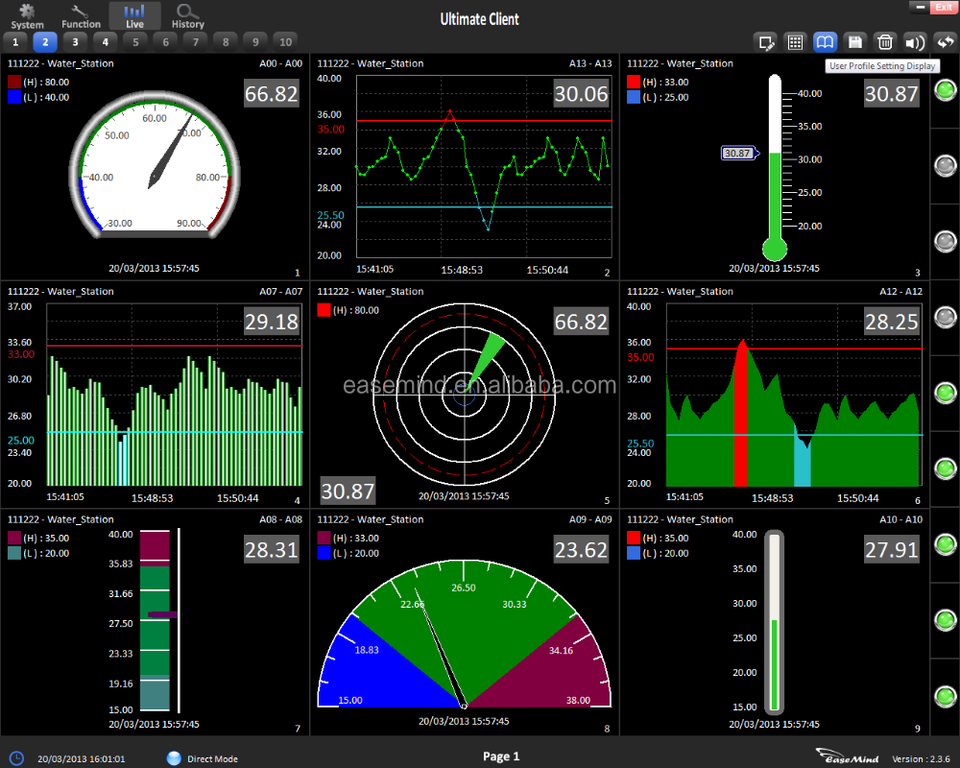The height and width of the screenshot is (768, 960).
Task: Open the History tab
Action: pos(188,15)
